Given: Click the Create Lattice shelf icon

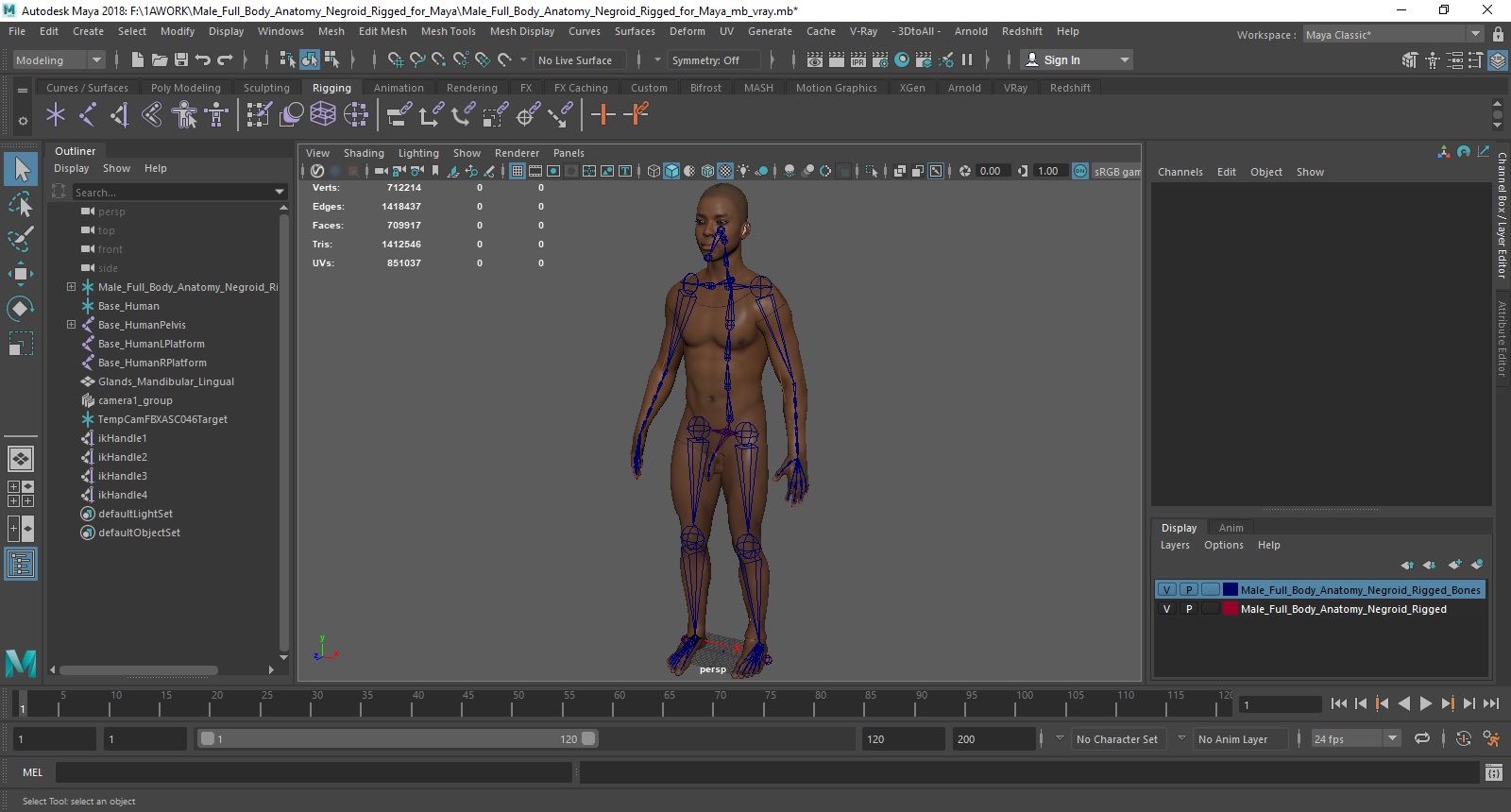Looking at the screenshot, I should [x=323, y=115].
